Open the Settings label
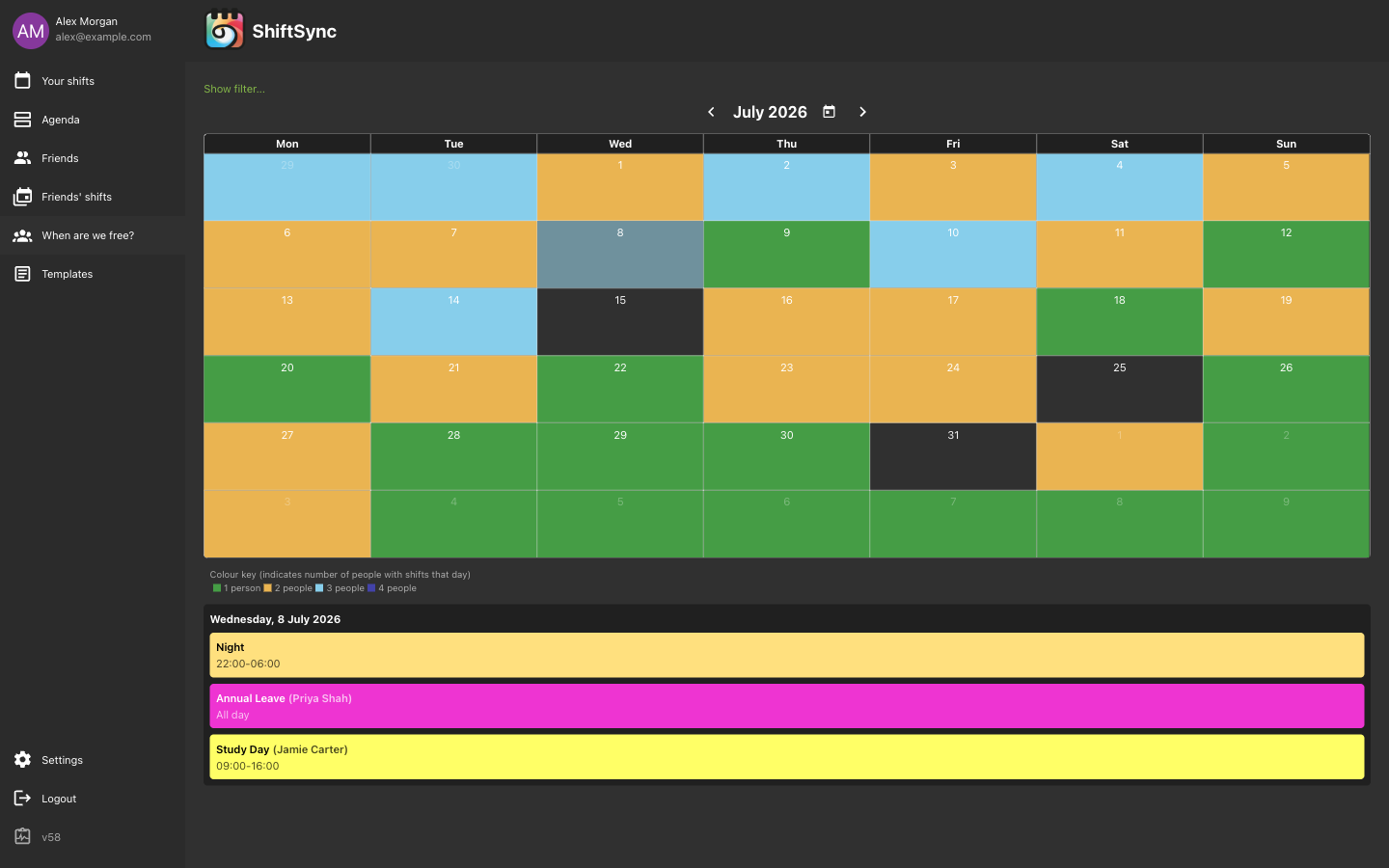1389x868 pixels. pyautogui.click(x=62, y=760)
